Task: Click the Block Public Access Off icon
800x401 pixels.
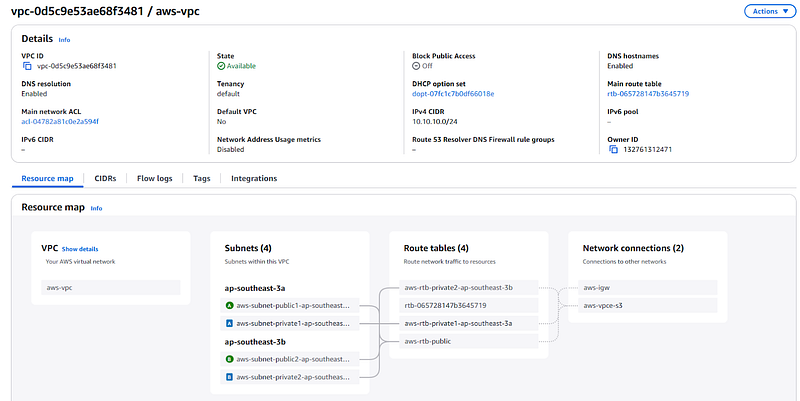Action: (x=416, y=66)
